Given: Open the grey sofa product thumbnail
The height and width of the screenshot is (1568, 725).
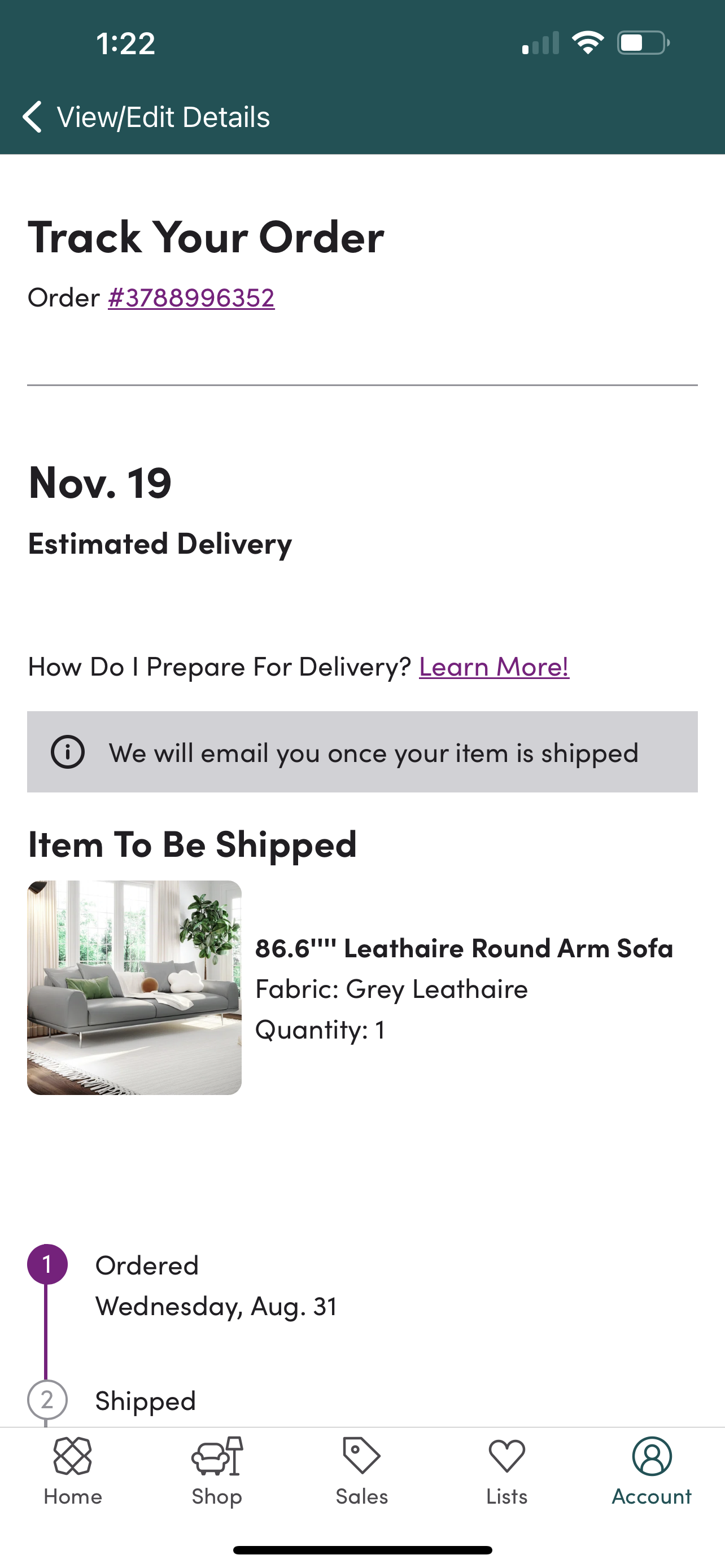Looking at the screenshot, I should tap(134, 987).
